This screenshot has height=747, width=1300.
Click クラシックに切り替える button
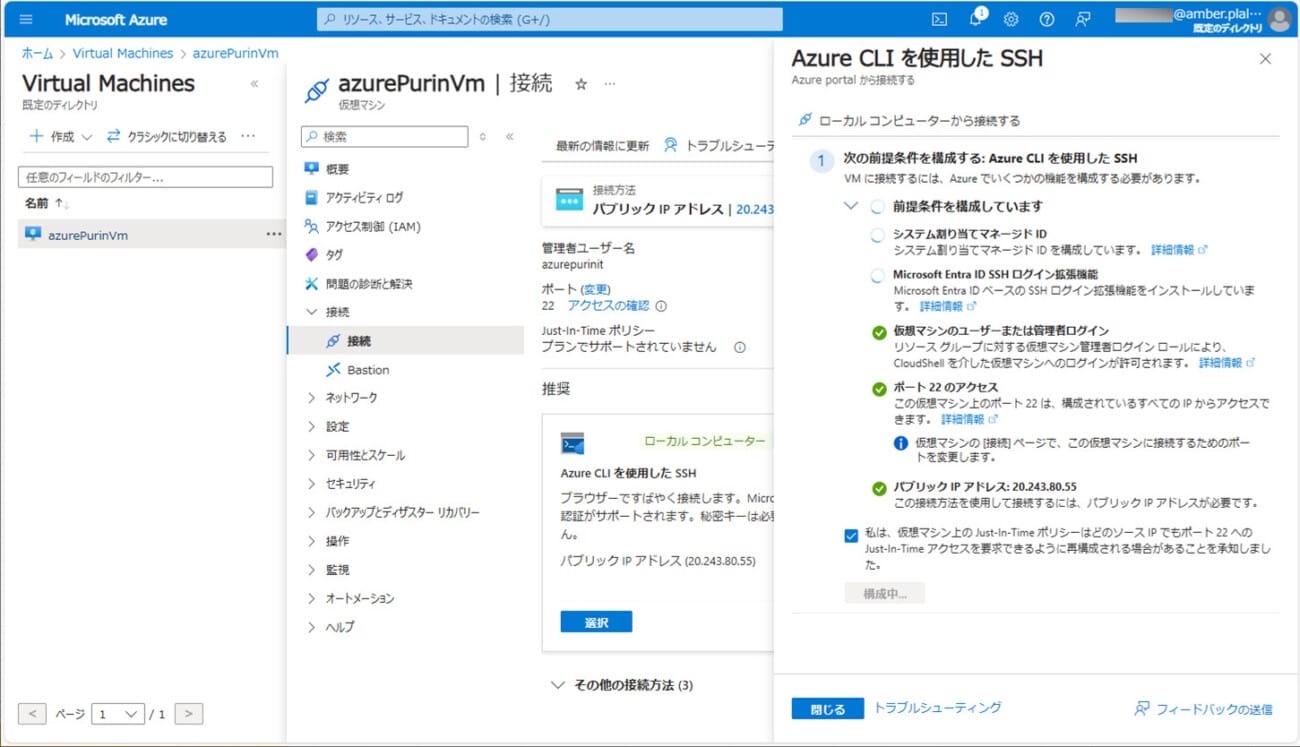(x=167, y=136)
